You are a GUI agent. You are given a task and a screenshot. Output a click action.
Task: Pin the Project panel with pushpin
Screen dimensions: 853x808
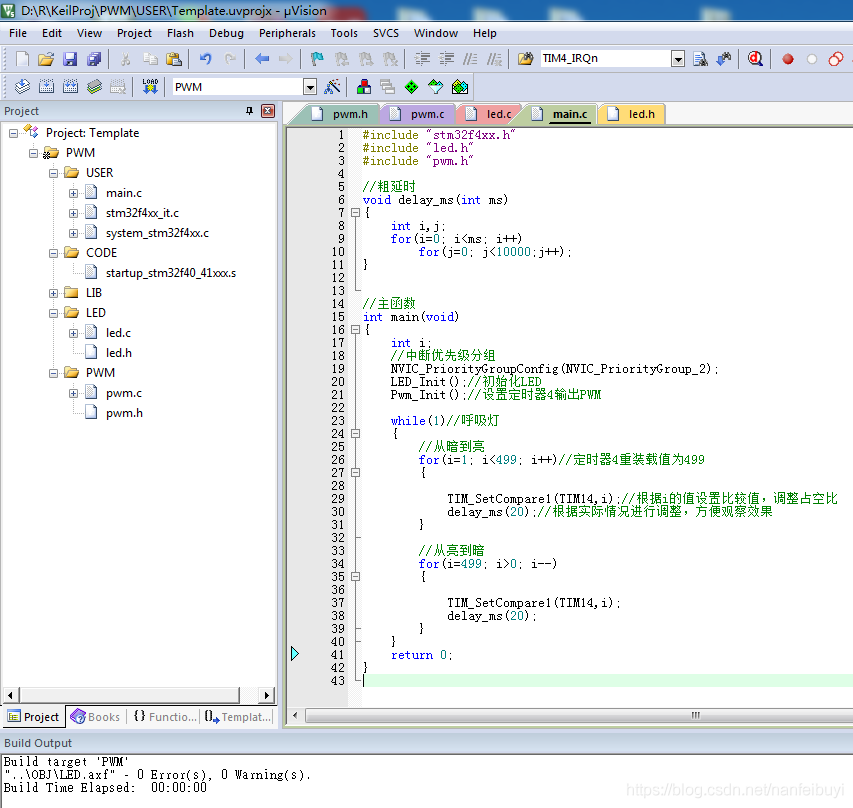[x=250, y=111]
